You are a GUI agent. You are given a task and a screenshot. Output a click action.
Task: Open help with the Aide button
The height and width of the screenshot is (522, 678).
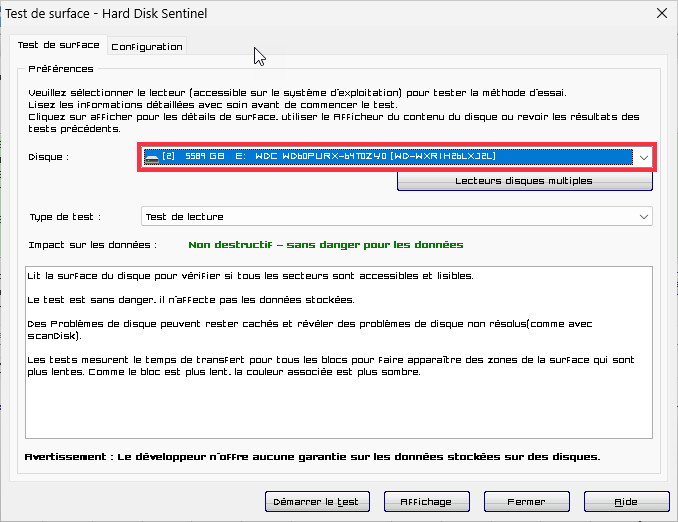[626, 501]
